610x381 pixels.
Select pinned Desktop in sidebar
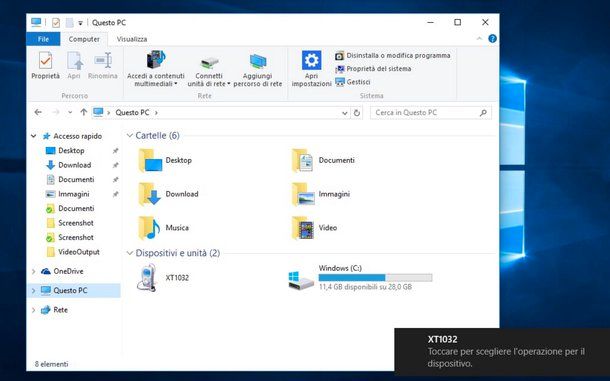tap(71, 151)
